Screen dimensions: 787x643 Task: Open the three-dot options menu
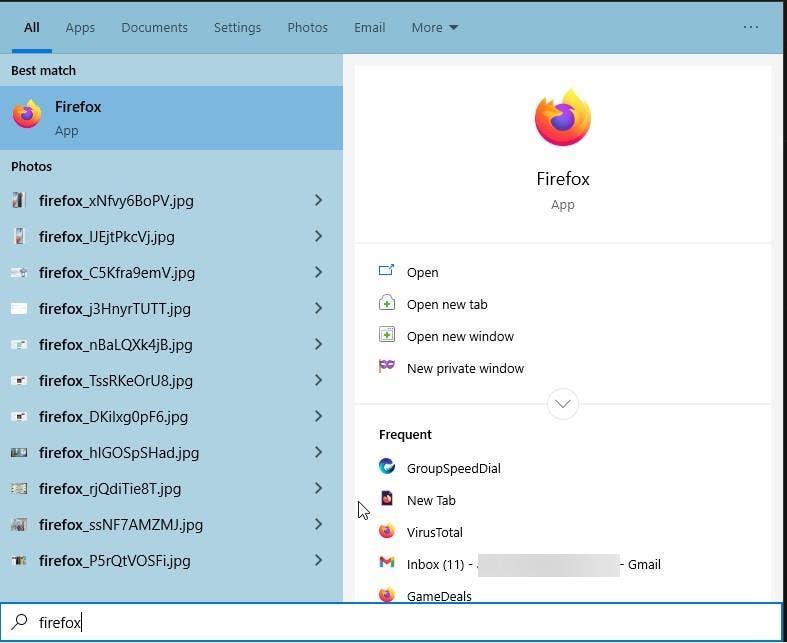point(751,28)
